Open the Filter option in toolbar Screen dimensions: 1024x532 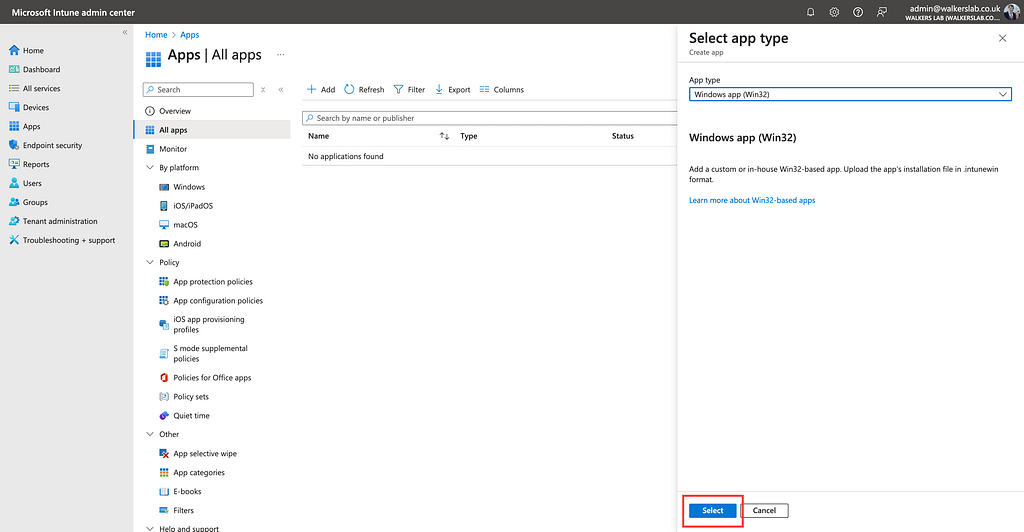pyautogui.click(x=409, y=90)
